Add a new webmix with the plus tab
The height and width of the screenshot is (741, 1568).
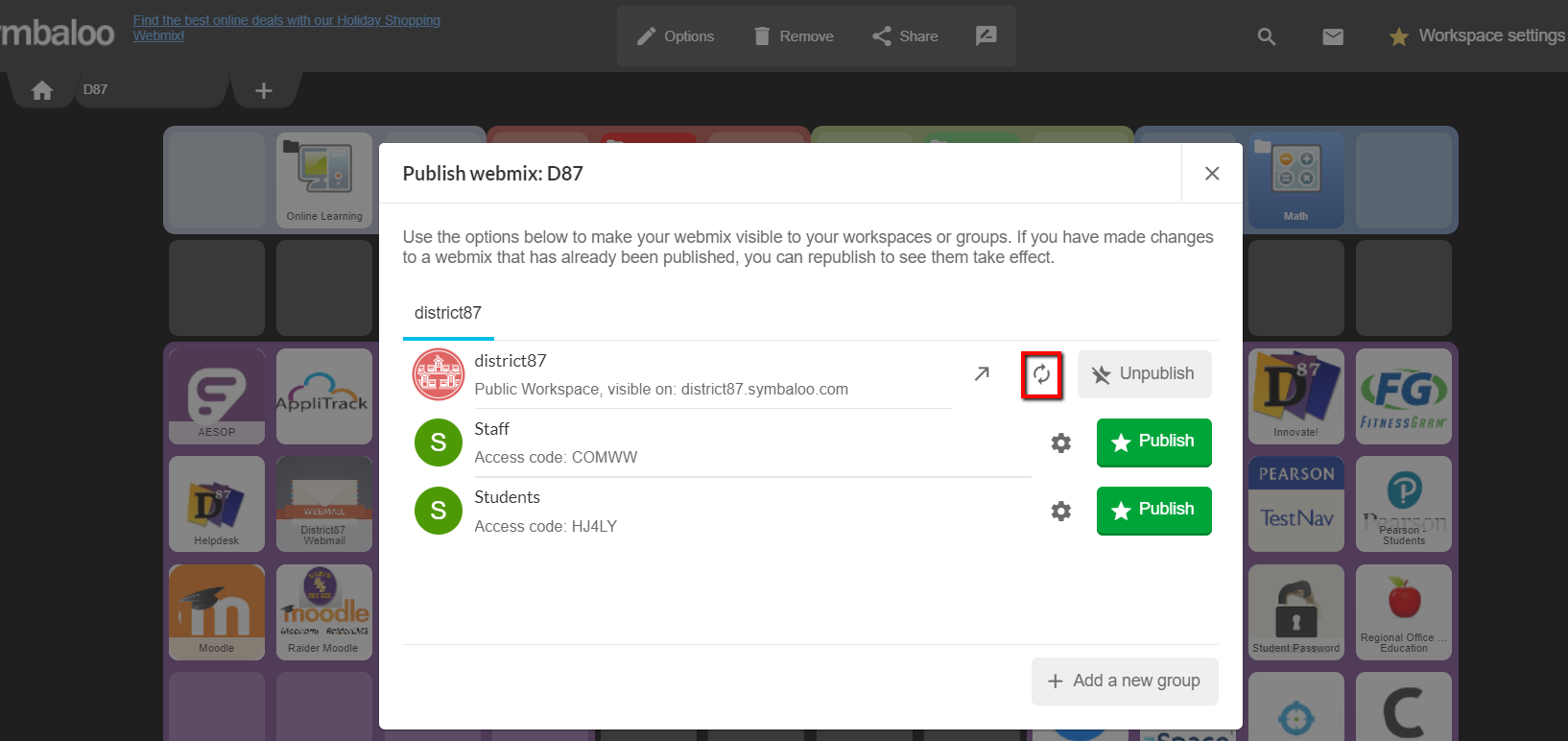point(264,90)
